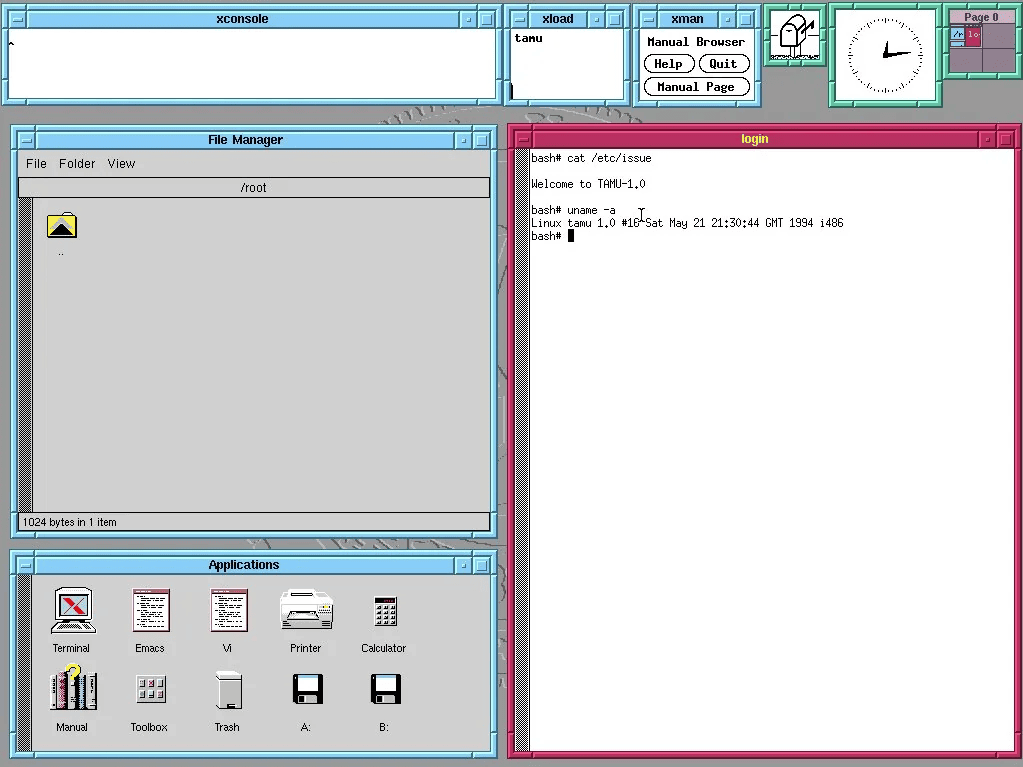Image resolution: width=1023 pixels, height=767 pixels.
Task: Select red login window thumbnail in pager
Action: [x=973, y=35]
